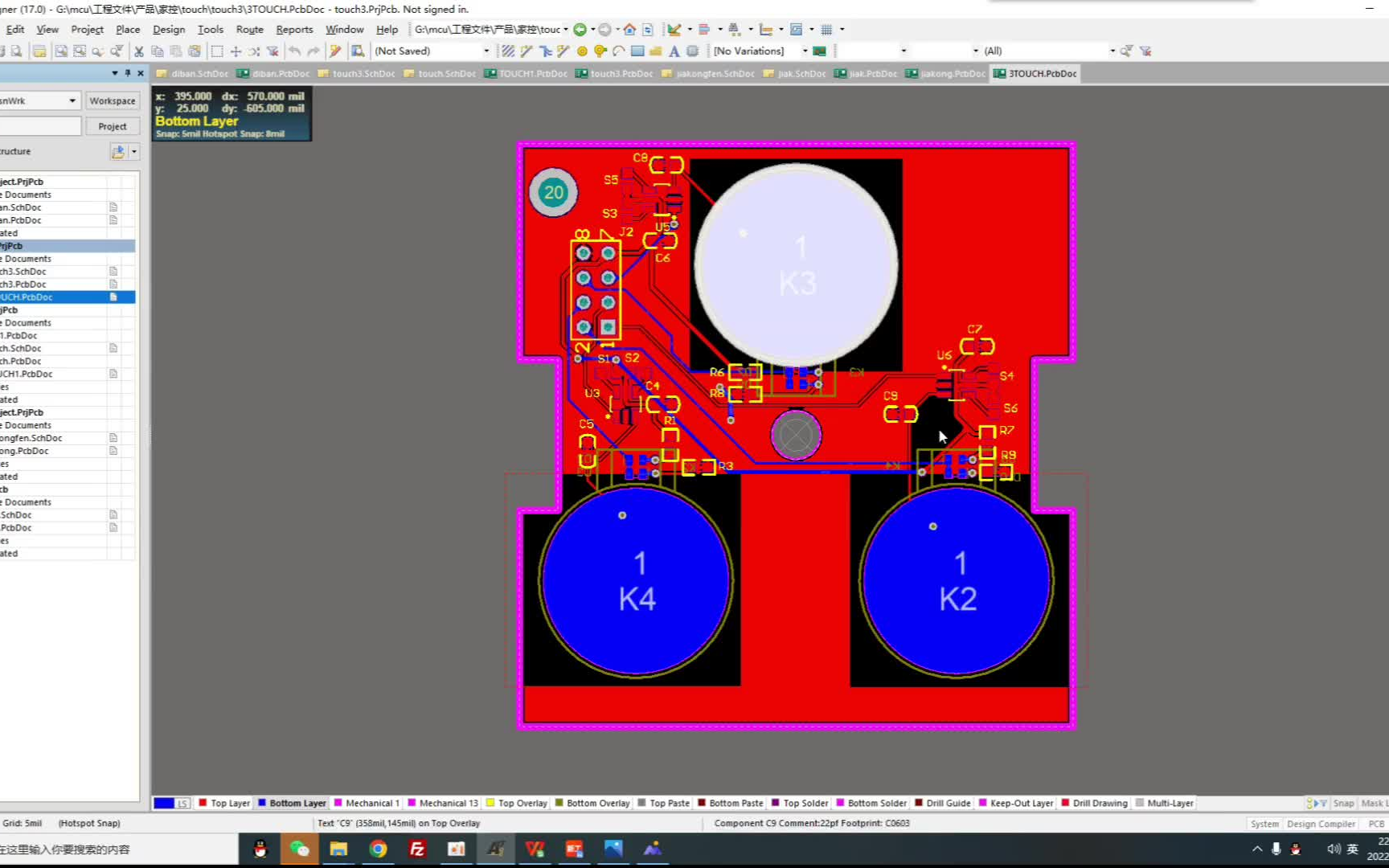The width and height of the screenshot is (1389, 868).
Task: Click the Cut scissors icon in toolbar
Action: click(x=139, y=51)
